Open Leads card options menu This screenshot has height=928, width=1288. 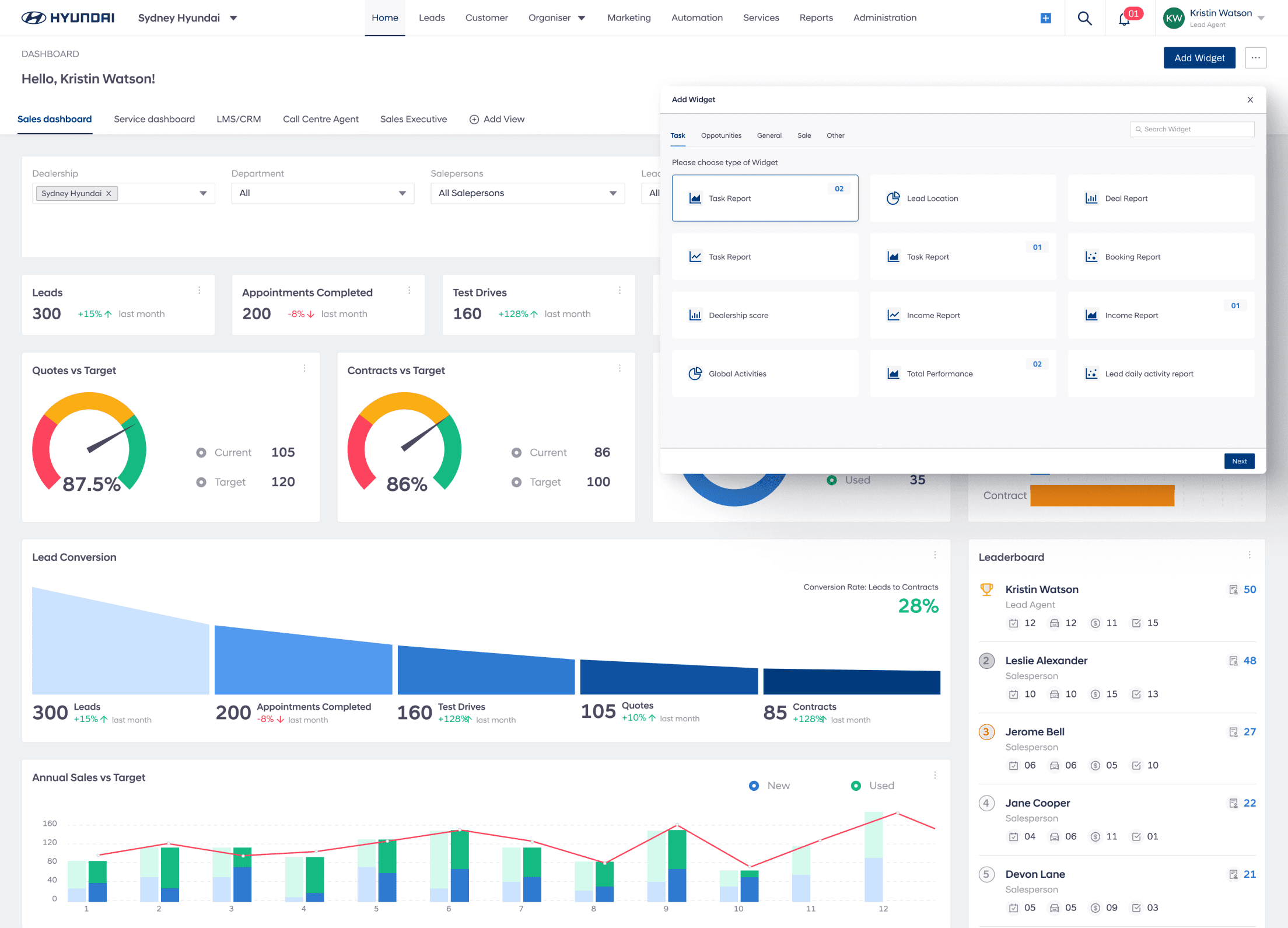(199, 290)
